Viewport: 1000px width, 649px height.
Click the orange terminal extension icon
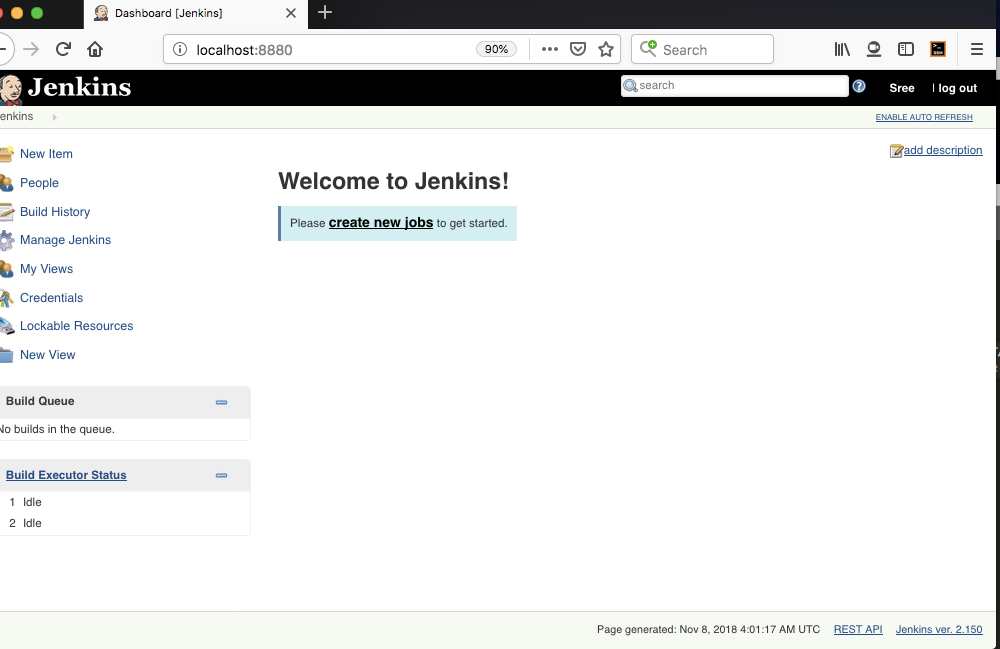[938, 49]
